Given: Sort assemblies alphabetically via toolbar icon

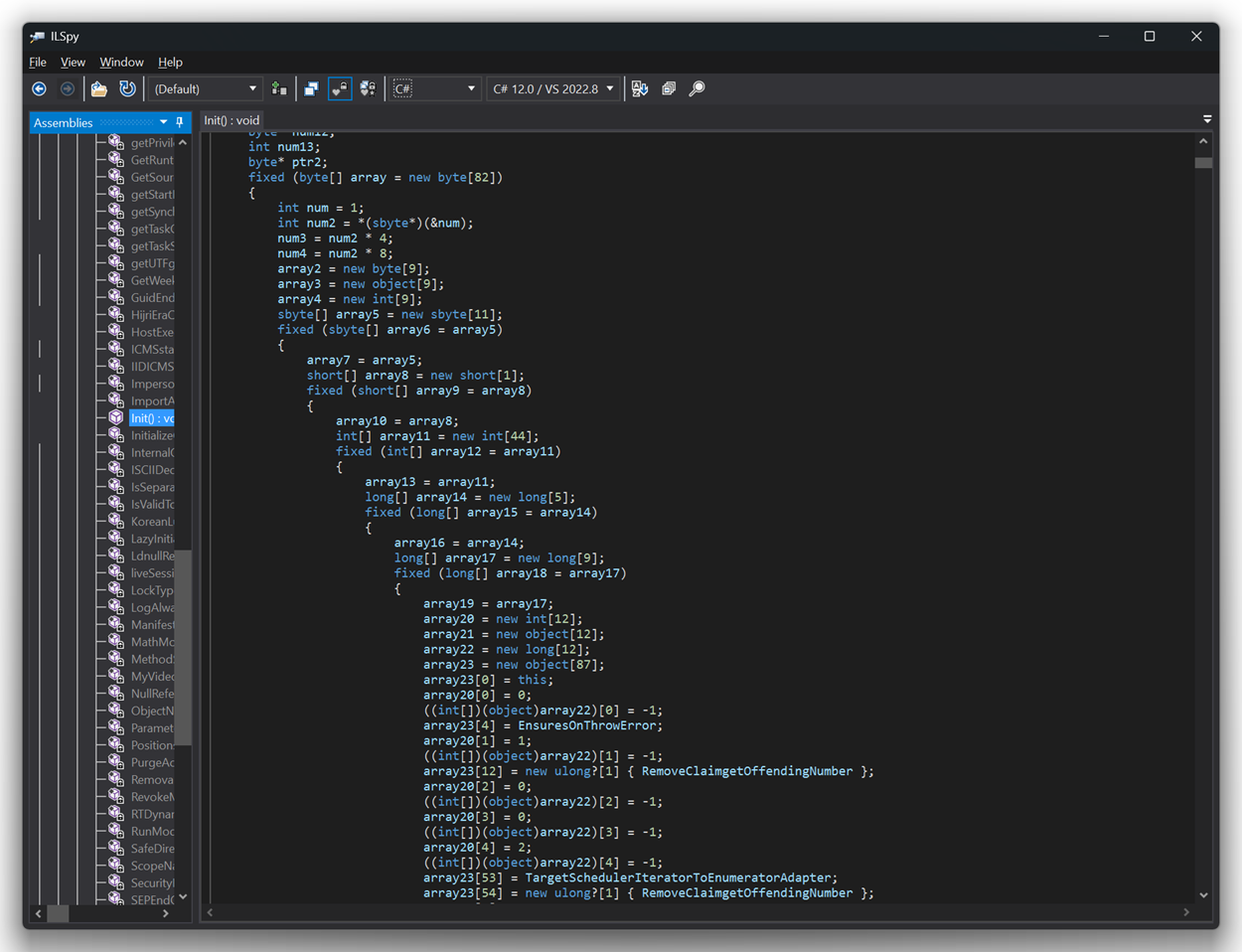Looking at the screenshot, I should coord(639,88).
